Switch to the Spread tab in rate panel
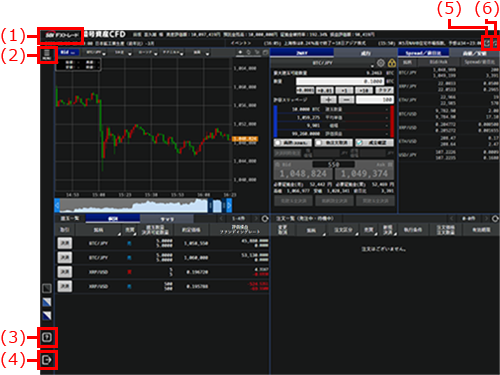This screenshot has width=500, height=375. point(423,53)
